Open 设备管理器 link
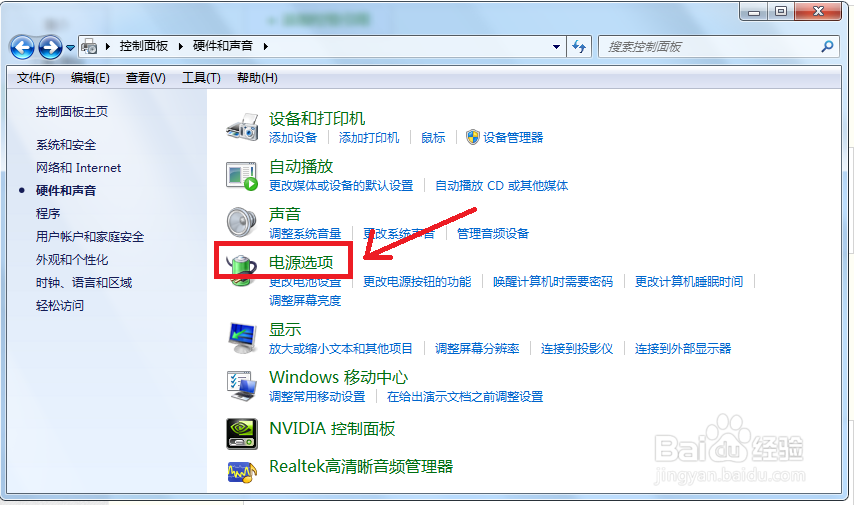Image resolution: width=854 pixels, height=505 pixels. 513,138
